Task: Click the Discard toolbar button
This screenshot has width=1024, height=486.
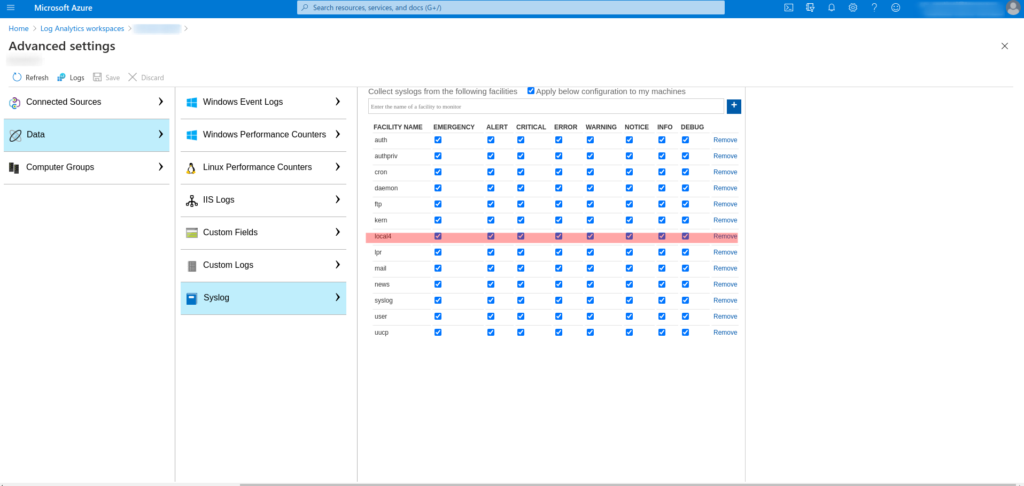Action: (x=146, y=77)
